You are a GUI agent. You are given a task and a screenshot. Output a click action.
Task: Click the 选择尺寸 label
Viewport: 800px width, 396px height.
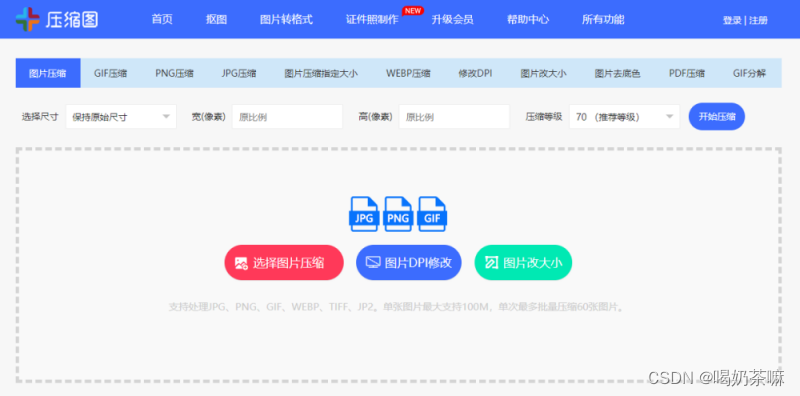[40, 117]
